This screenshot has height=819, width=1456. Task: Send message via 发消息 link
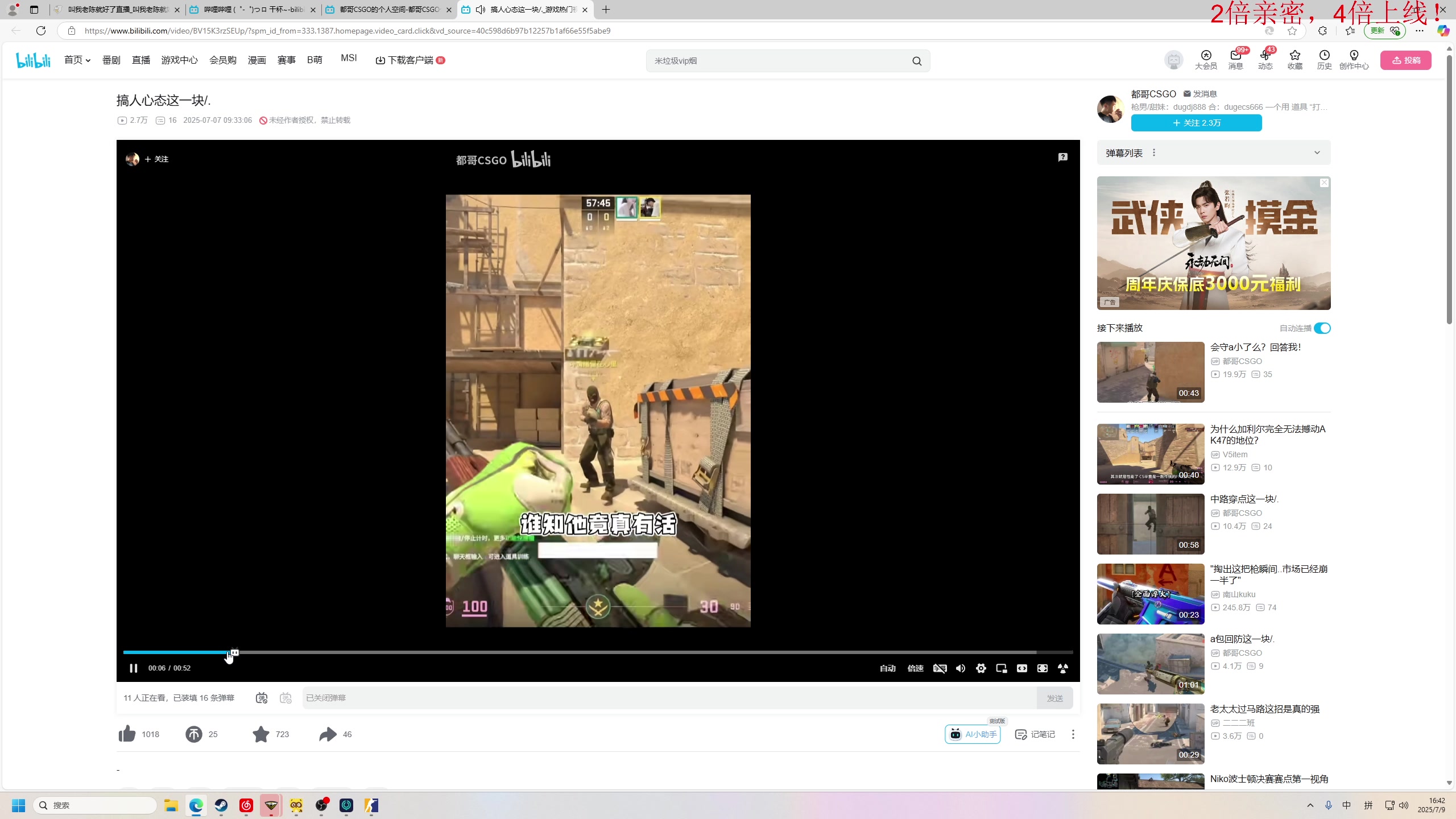1200,94
